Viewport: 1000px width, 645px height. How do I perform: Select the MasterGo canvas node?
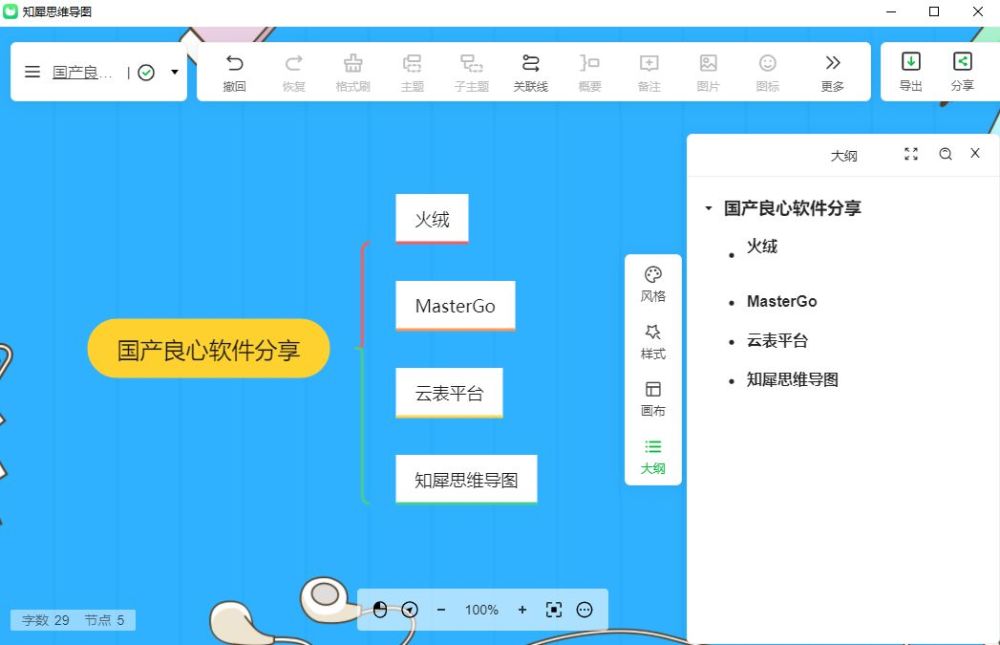point(455,306)
